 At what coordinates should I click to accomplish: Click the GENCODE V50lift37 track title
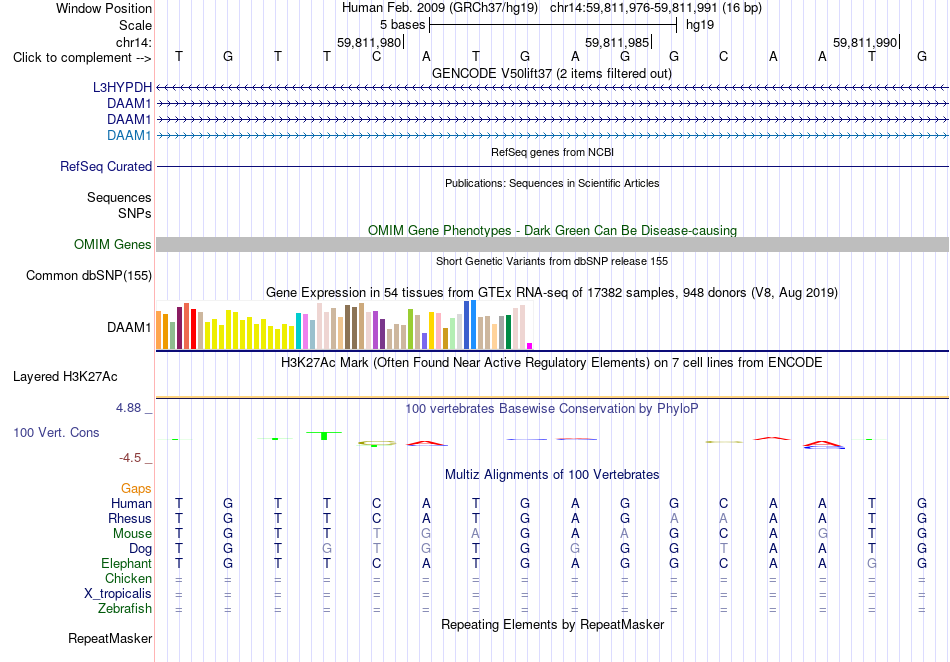click(x=552, y=73)
